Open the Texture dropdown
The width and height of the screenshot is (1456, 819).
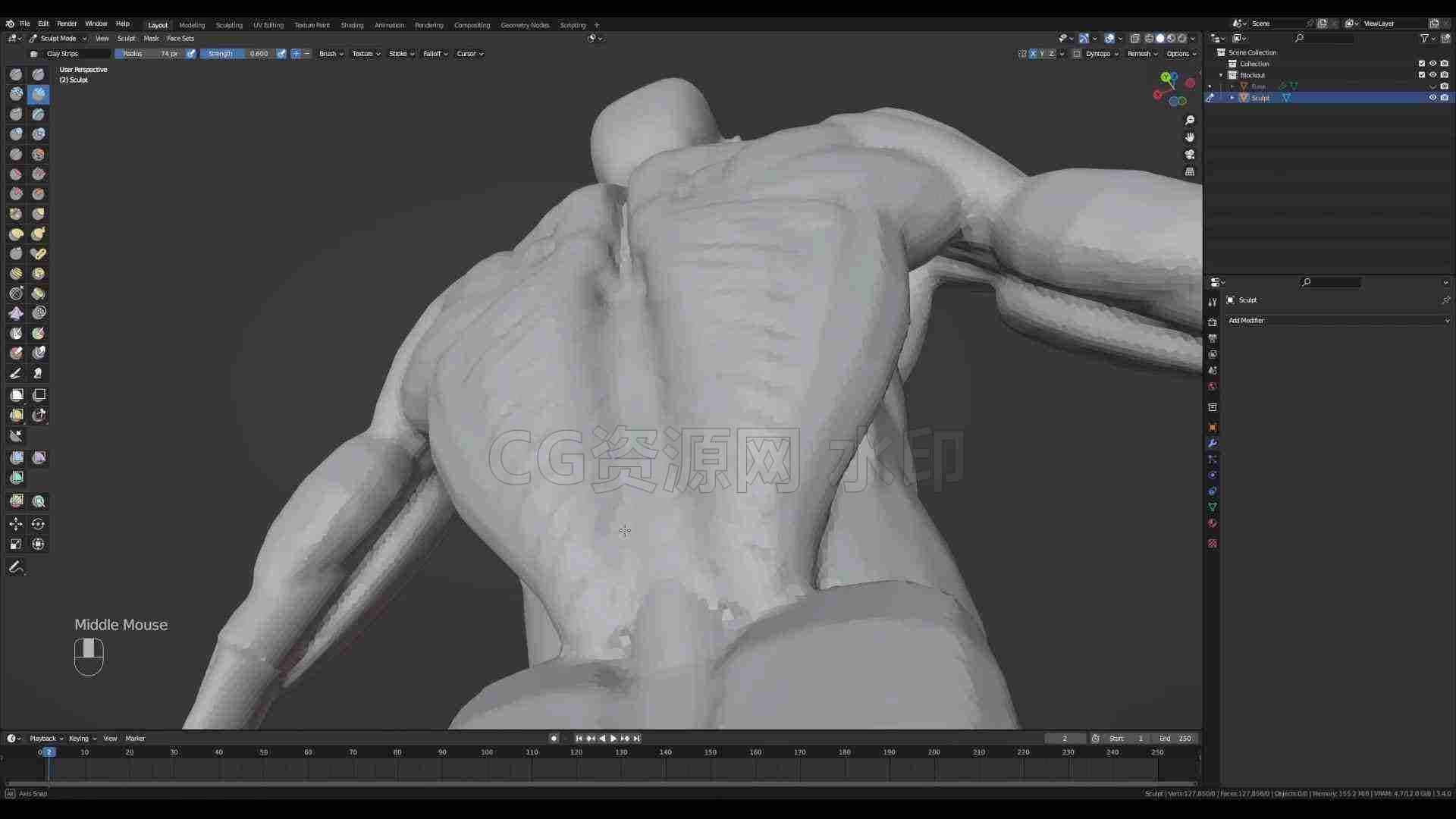(366, 54)
